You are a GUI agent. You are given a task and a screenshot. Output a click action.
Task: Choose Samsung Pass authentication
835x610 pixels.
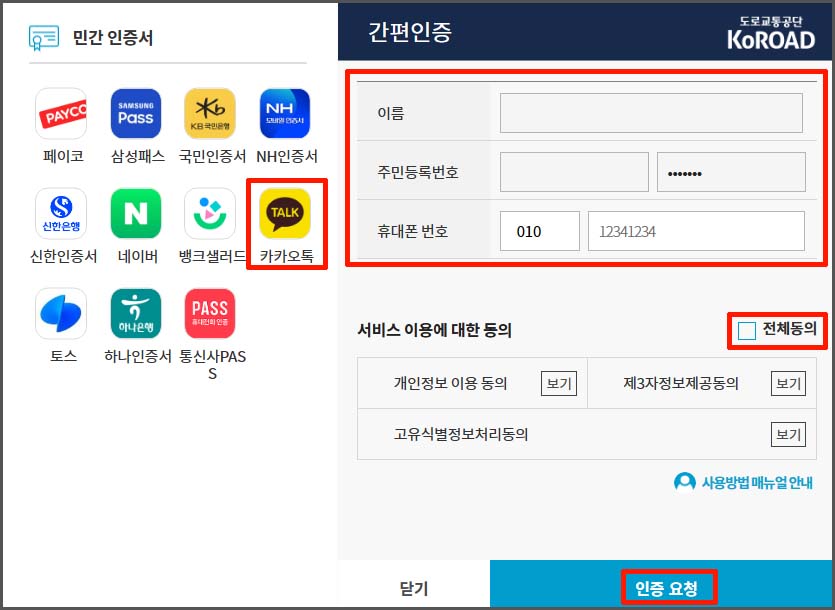(x=136, y=113)
